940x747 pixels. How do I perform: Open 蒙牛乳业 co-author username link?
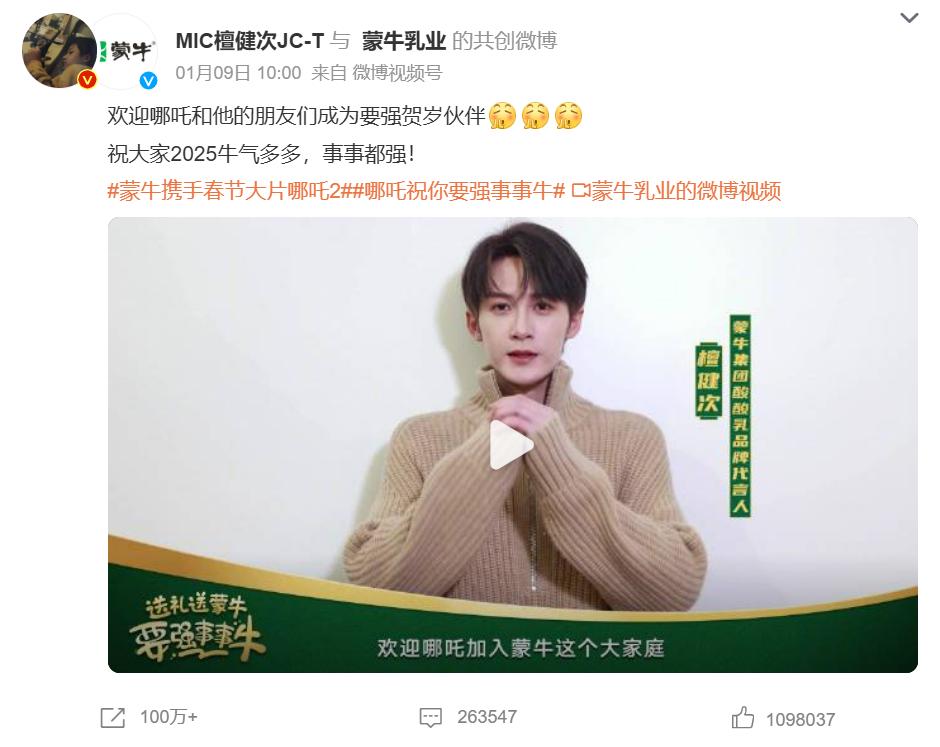tap(403, 41)
